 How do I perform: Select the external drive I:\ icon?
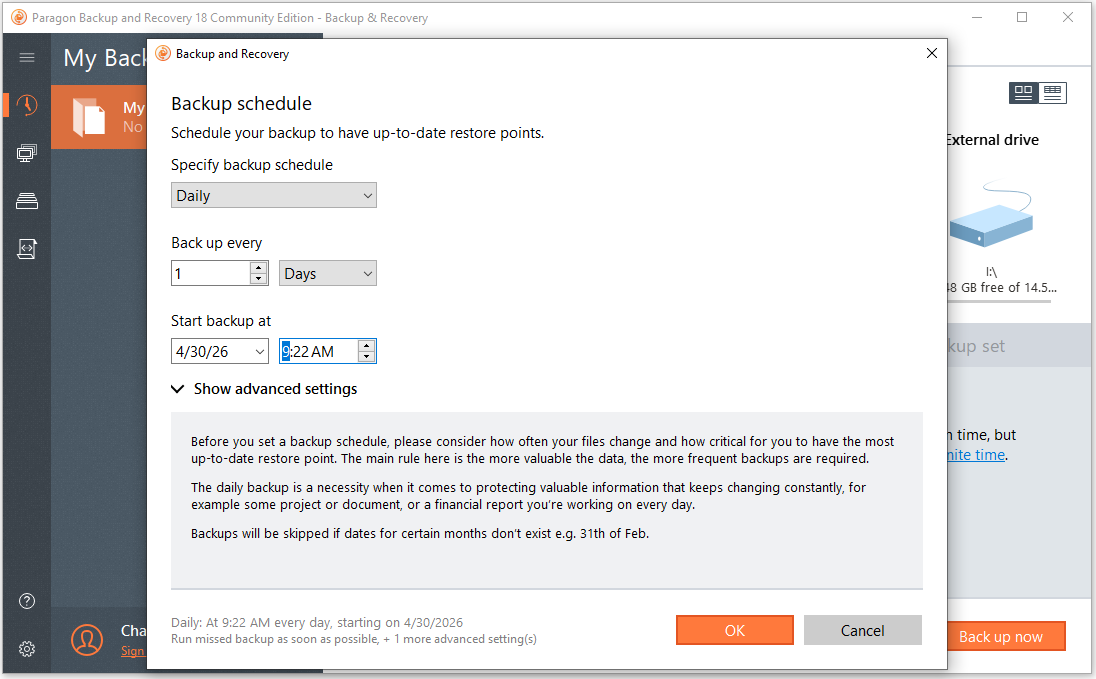point(991,215)
